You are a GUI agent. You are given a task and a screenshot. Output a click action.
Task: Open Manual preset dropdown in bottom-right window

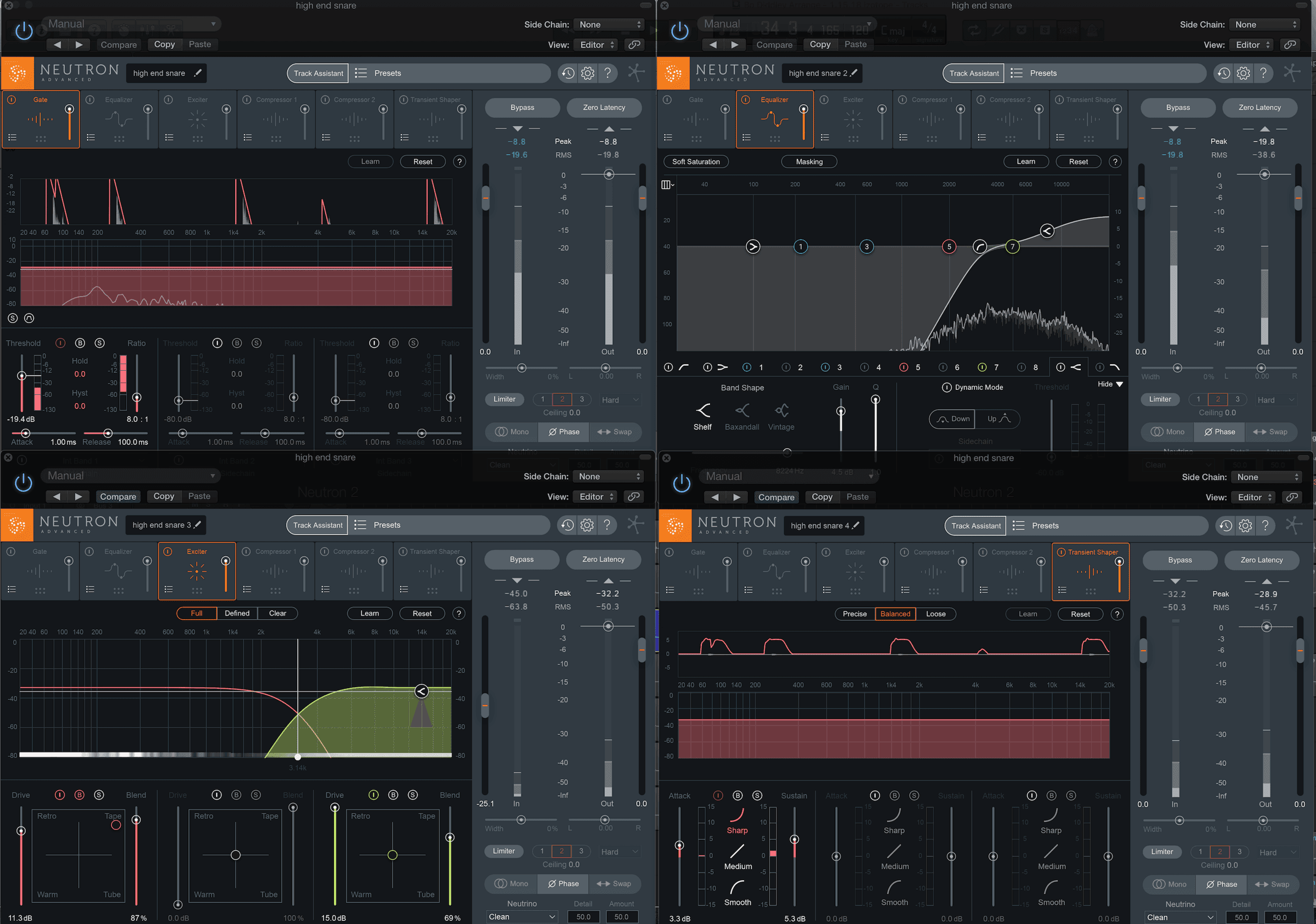tap(790, 477)
